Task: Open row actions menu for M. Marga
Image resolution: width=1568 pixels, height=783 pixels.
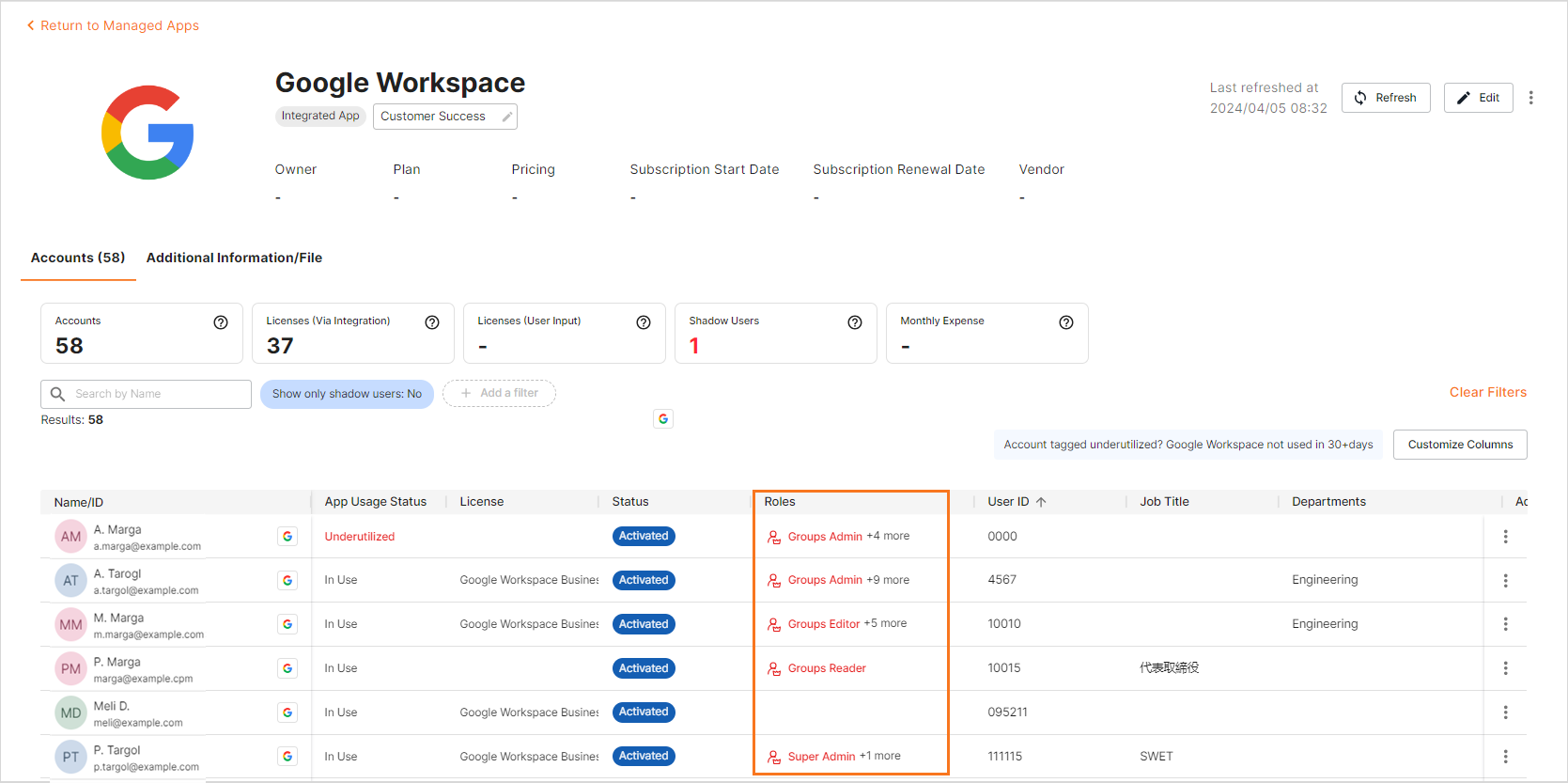Action: pos(1505,624)
